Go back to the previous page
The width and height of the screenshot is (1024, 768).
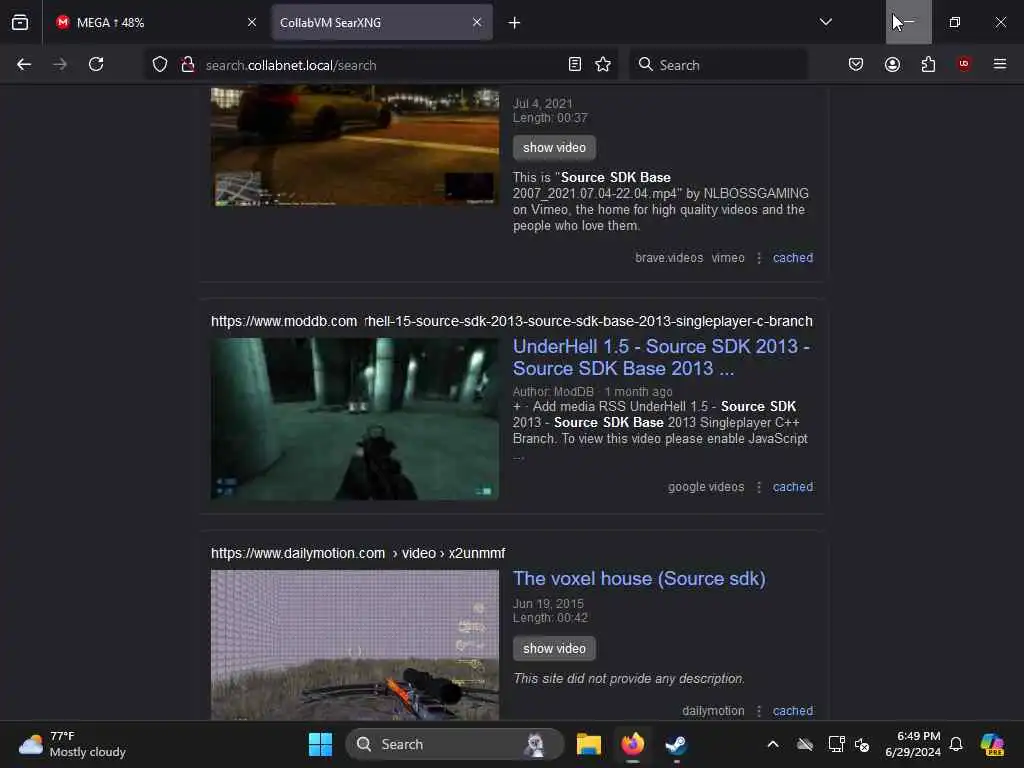coord(24,64)
